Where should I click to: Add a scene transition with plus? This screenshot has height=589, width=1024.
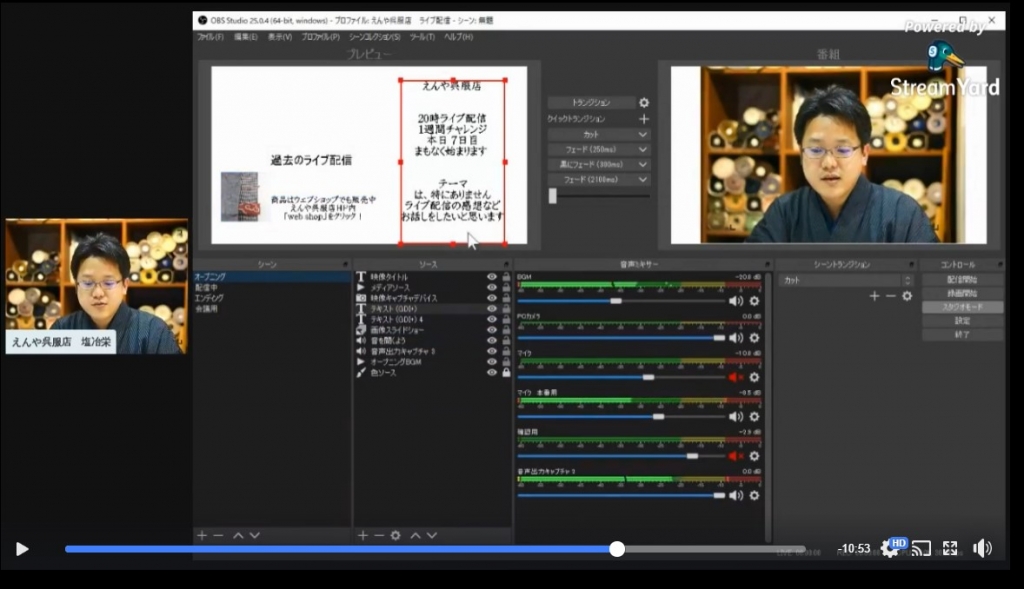[x=874, y=296]
